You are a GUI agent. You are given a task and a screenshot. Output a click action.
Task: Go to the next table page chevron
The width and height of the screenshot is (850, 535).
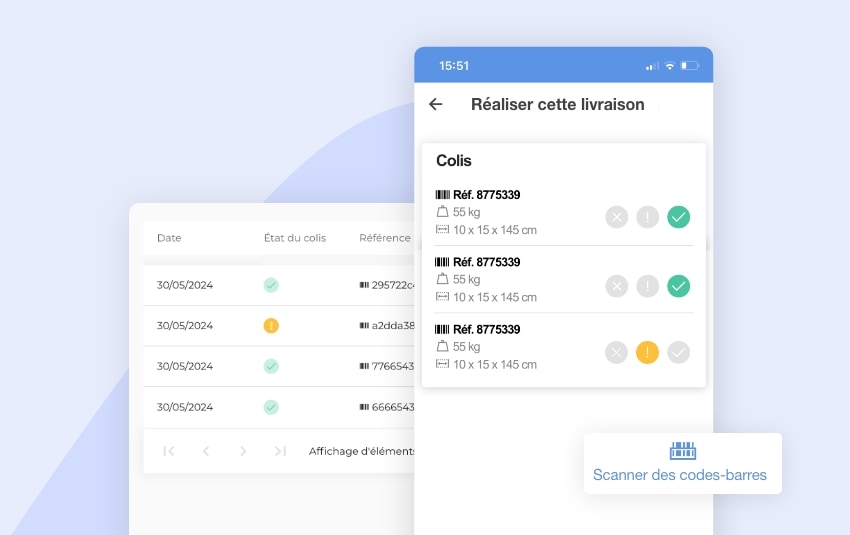coord(243,451)
